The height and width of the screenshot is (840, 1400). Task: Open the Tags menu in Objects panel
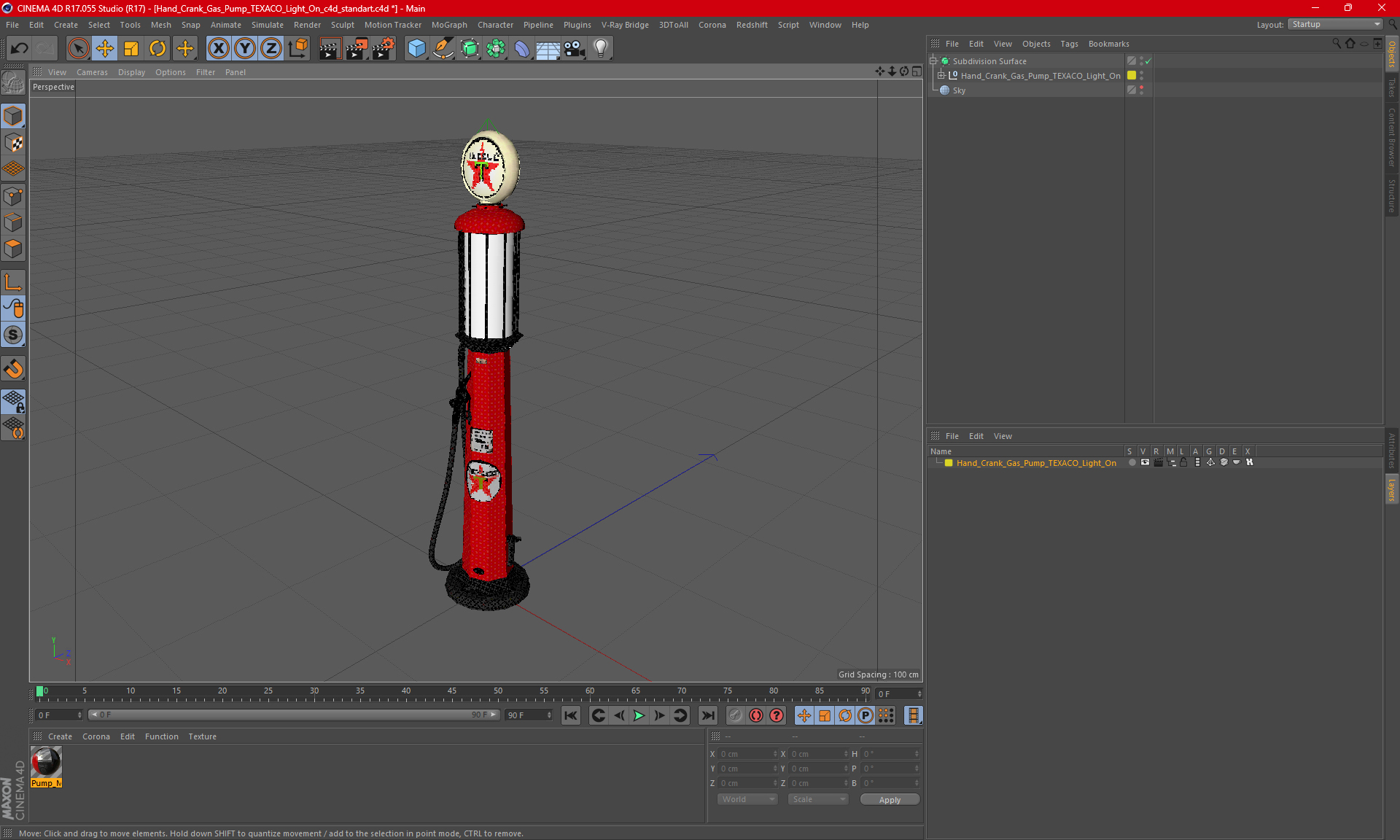1069,44
